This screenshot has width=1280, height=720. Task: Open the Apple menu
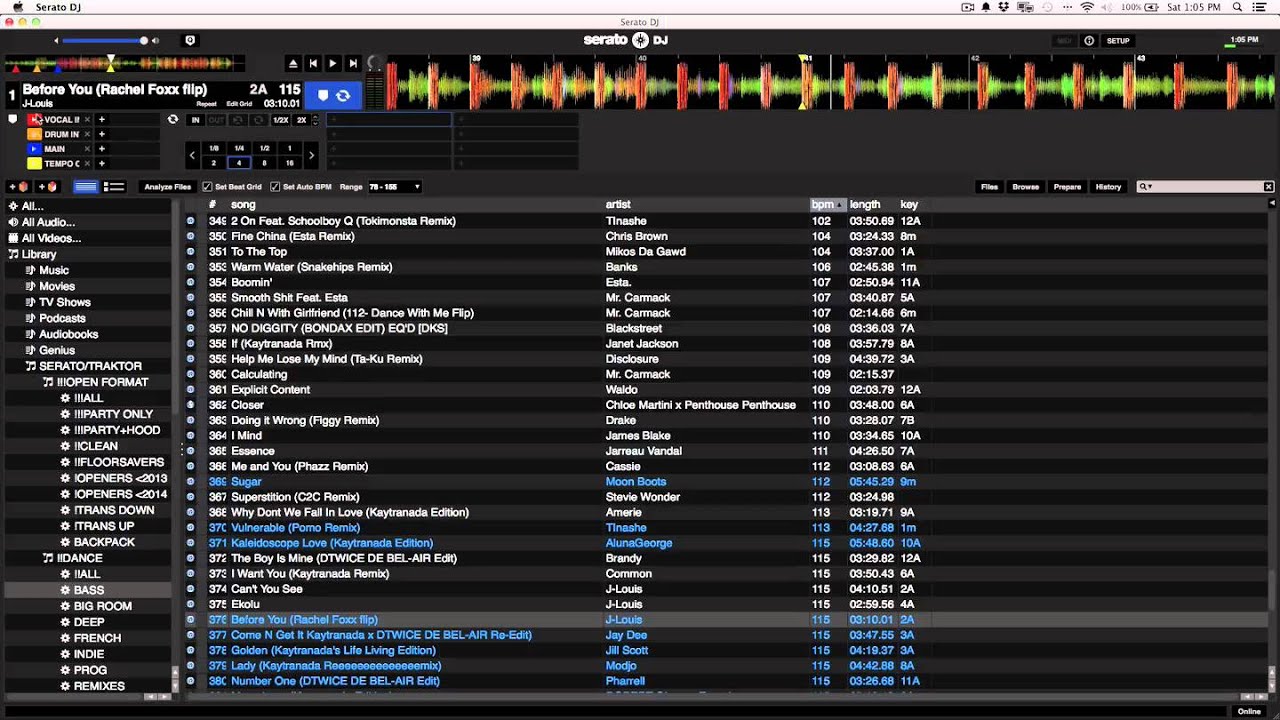[17, 7]
